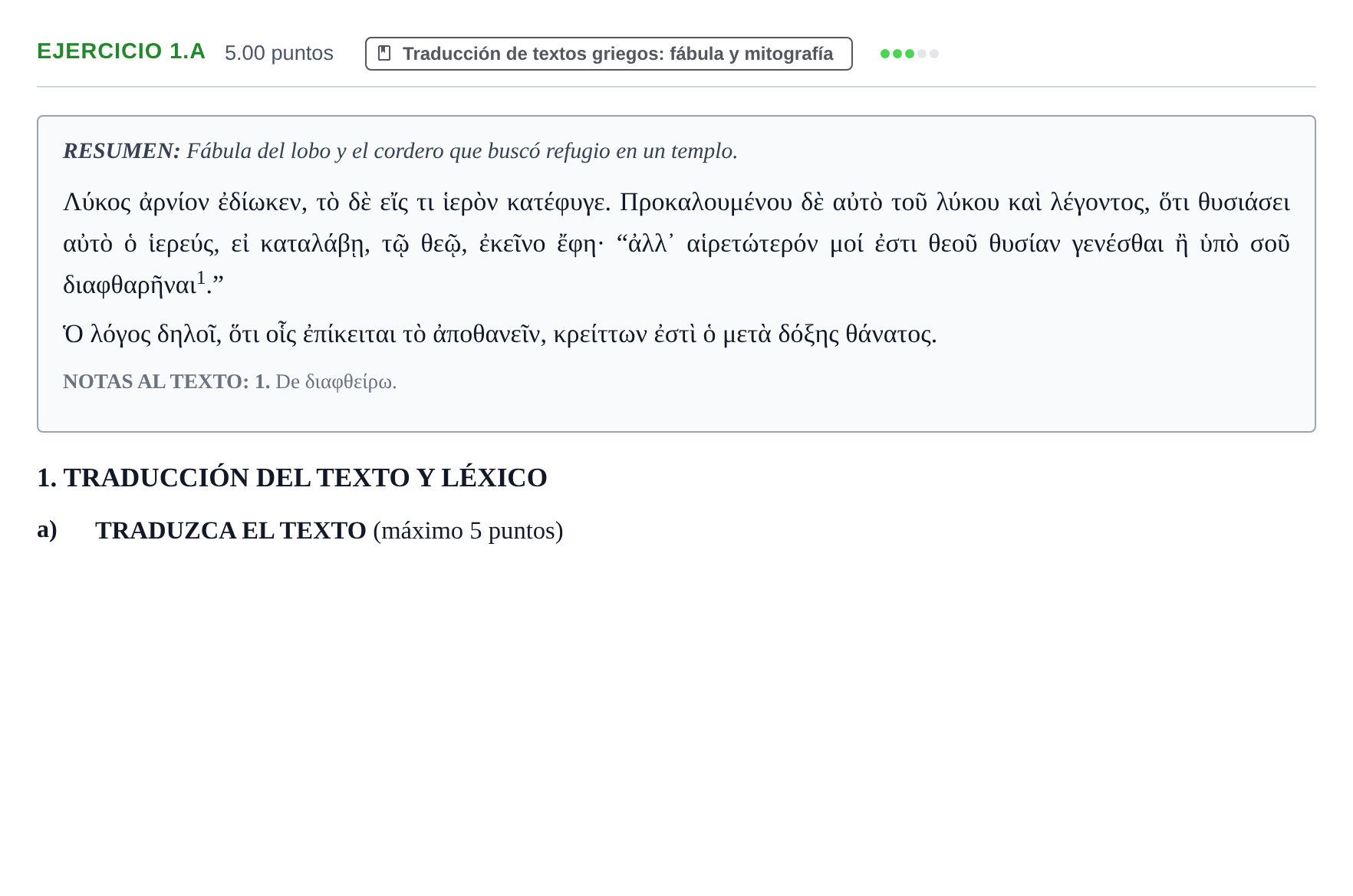Click the book icon in the topic tag

(x=384, y=53)
